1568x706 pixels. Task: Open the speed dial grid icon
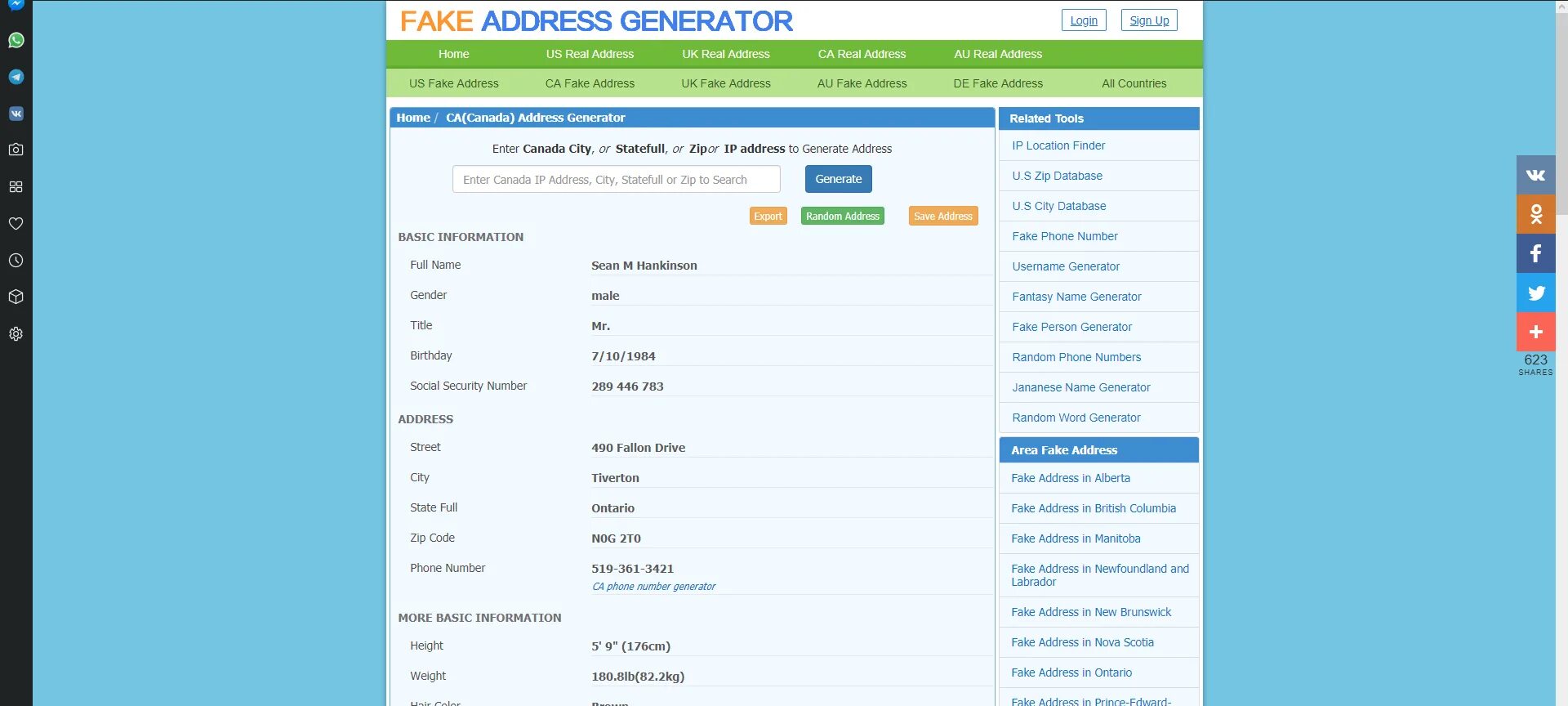(16, 186)
